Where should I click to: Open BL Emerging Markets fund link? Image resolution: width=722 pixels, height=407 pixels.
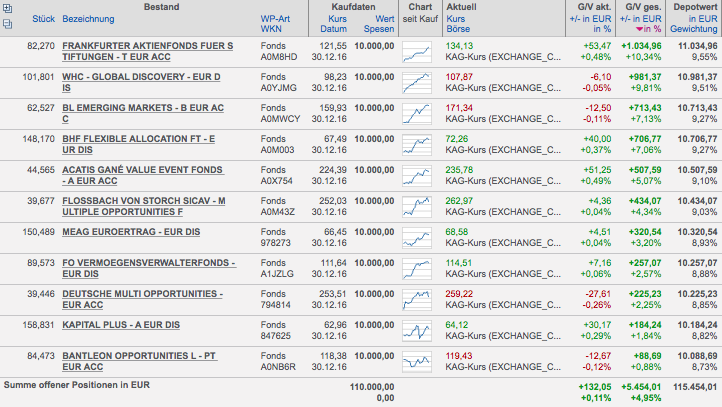click(143, 113)
